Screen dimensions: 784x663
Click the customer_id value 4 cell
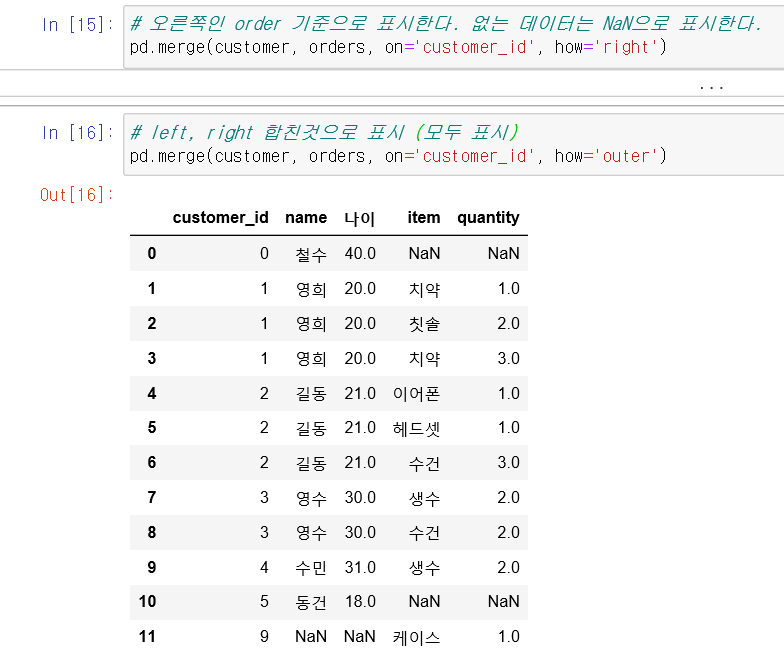(264, 568)
